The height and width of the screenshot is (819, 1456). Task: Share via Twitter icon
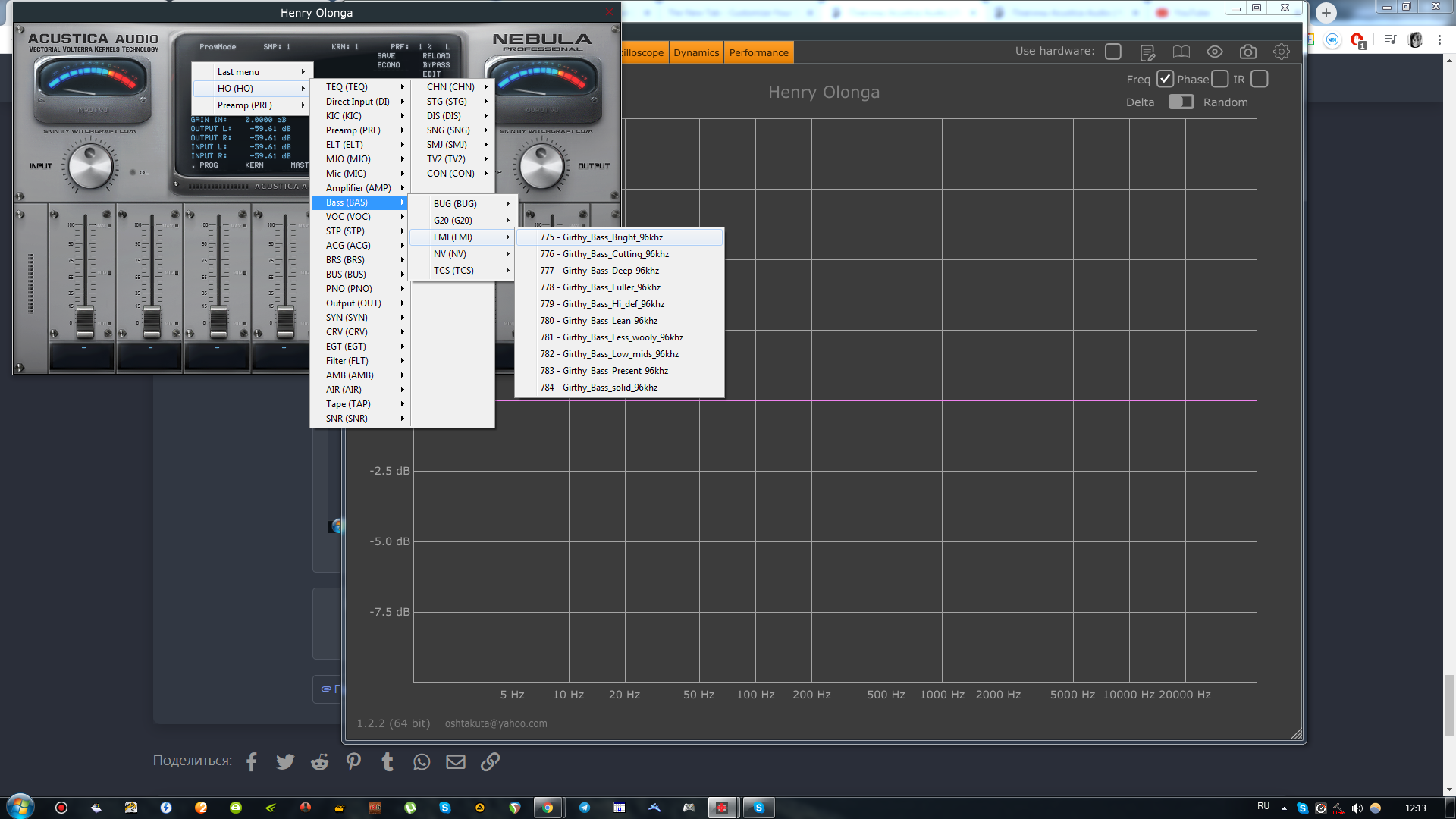coord(285,761)
